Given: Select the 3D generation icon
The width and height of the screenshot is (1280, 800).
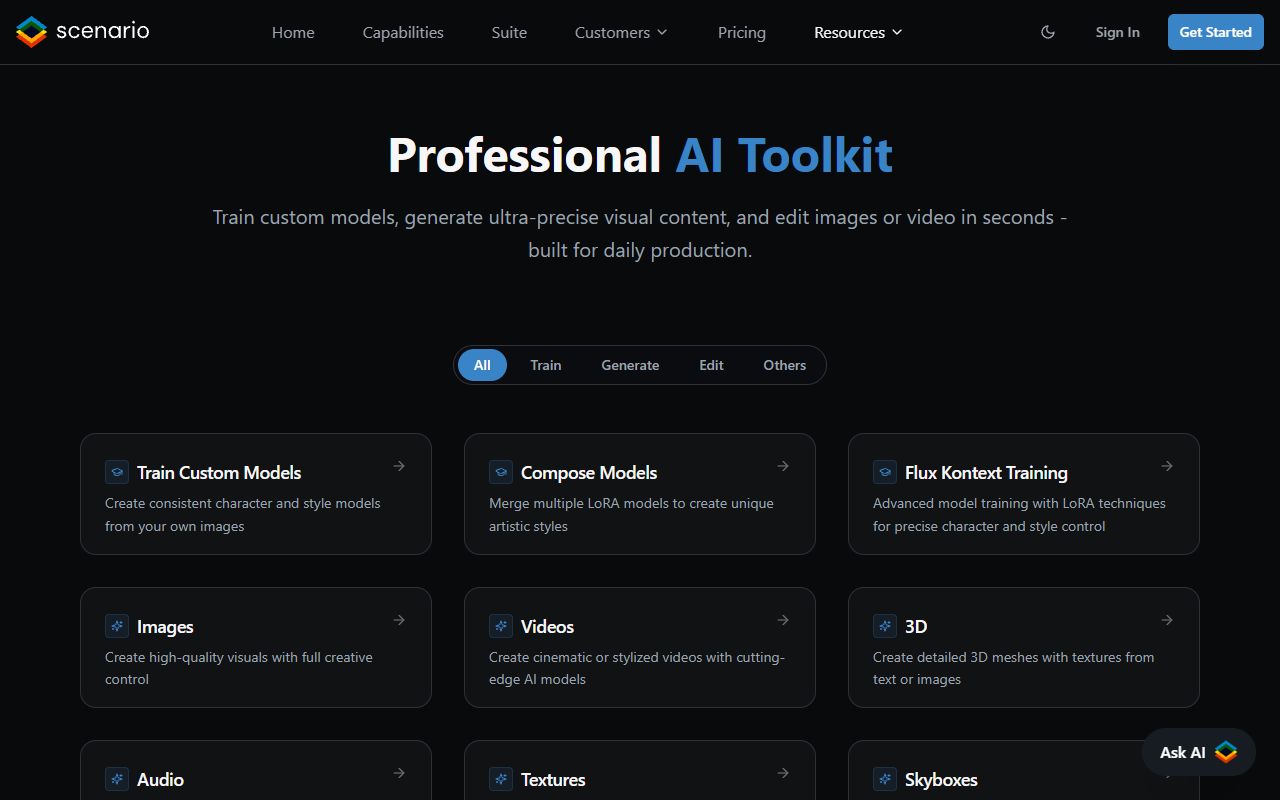Looking at the screenshot, I should [884, 625].
